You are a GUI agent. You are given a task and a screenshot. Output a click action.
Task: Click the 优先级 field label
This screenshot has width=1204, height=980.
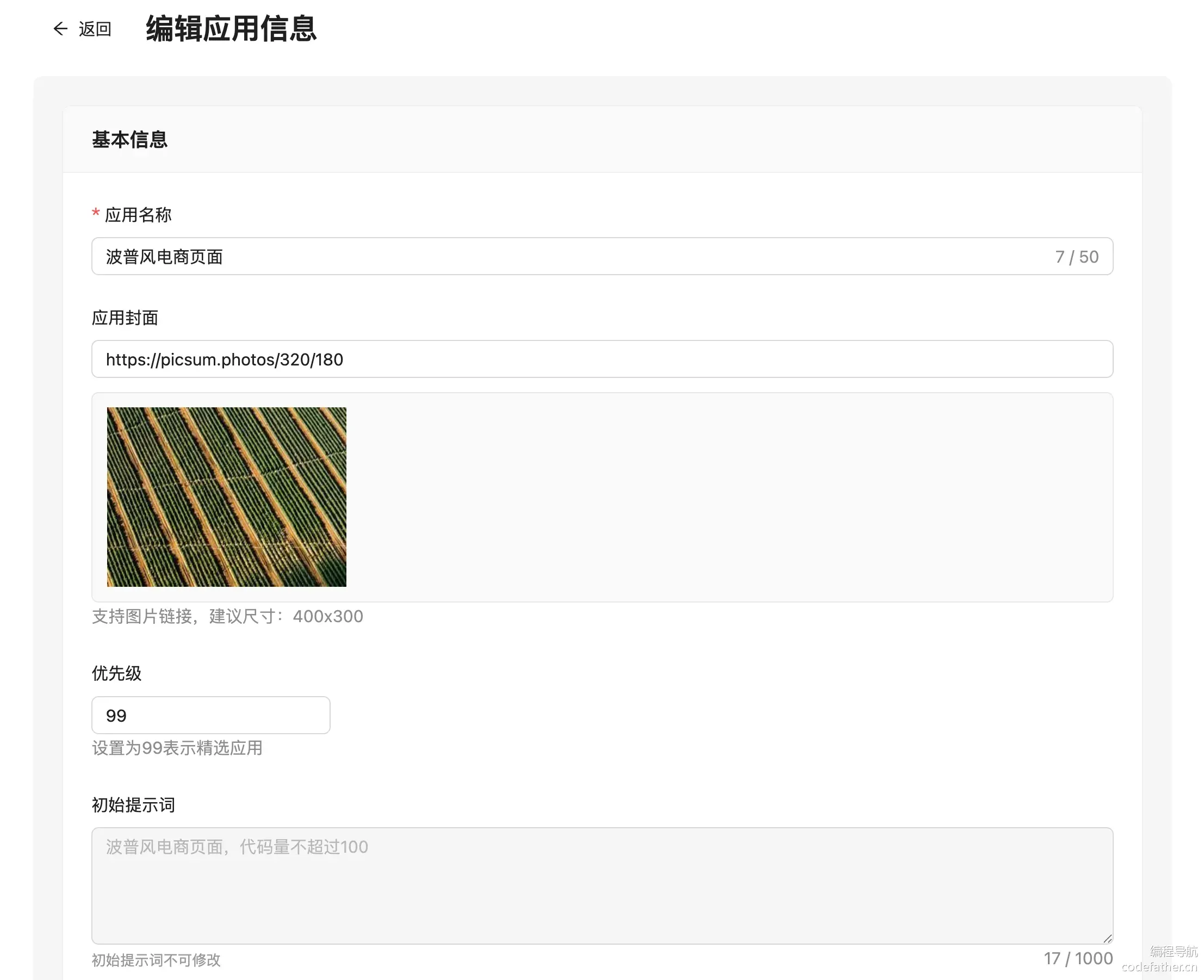116,673
